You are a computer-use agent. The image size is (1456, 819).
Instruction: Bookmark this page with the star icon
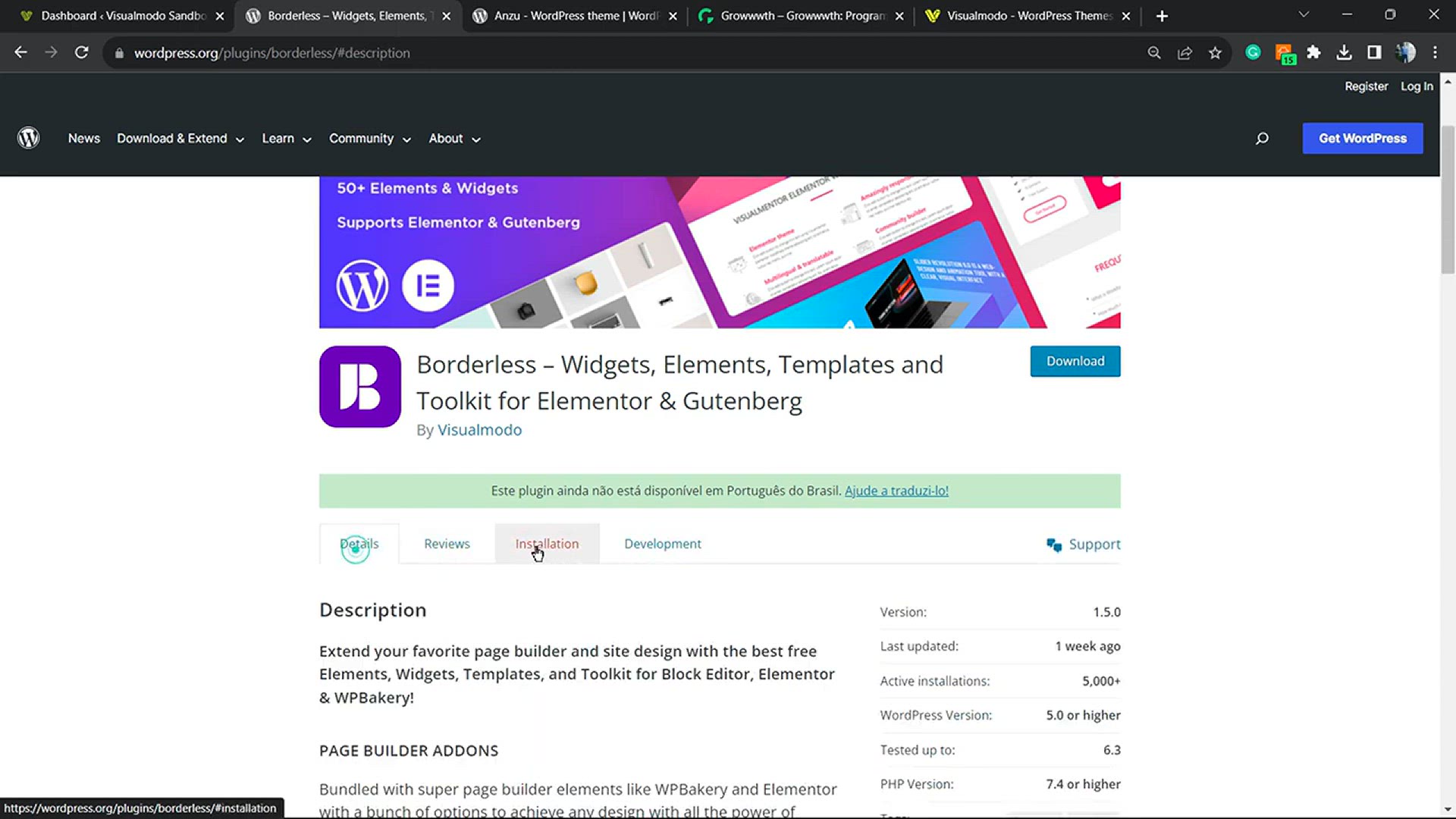click(x=1215, y=52)
